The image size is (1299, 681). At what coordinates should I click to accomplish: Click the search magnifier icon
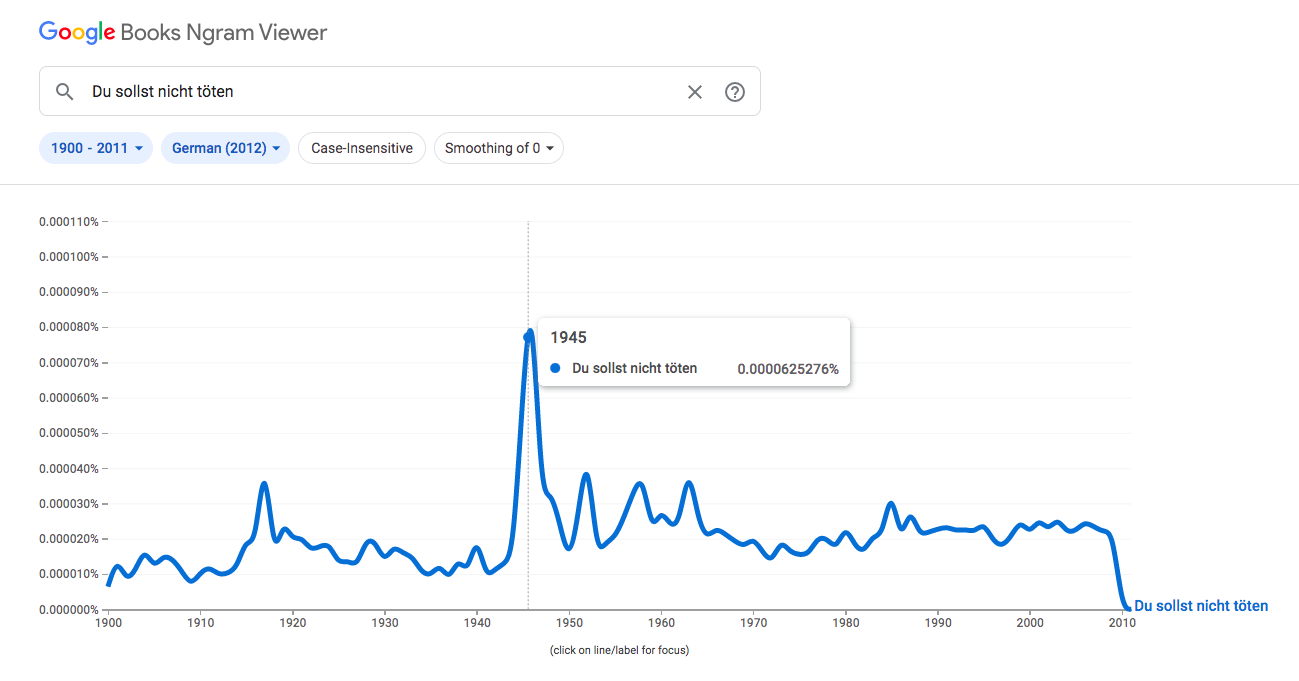(x=64, y=92)
